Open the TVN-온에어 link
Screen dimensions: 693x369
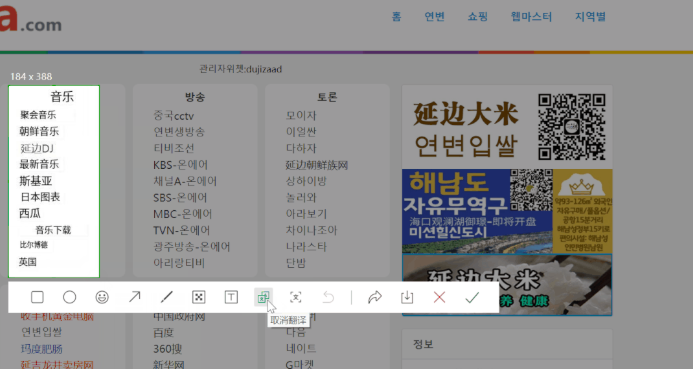pos(182,230)
